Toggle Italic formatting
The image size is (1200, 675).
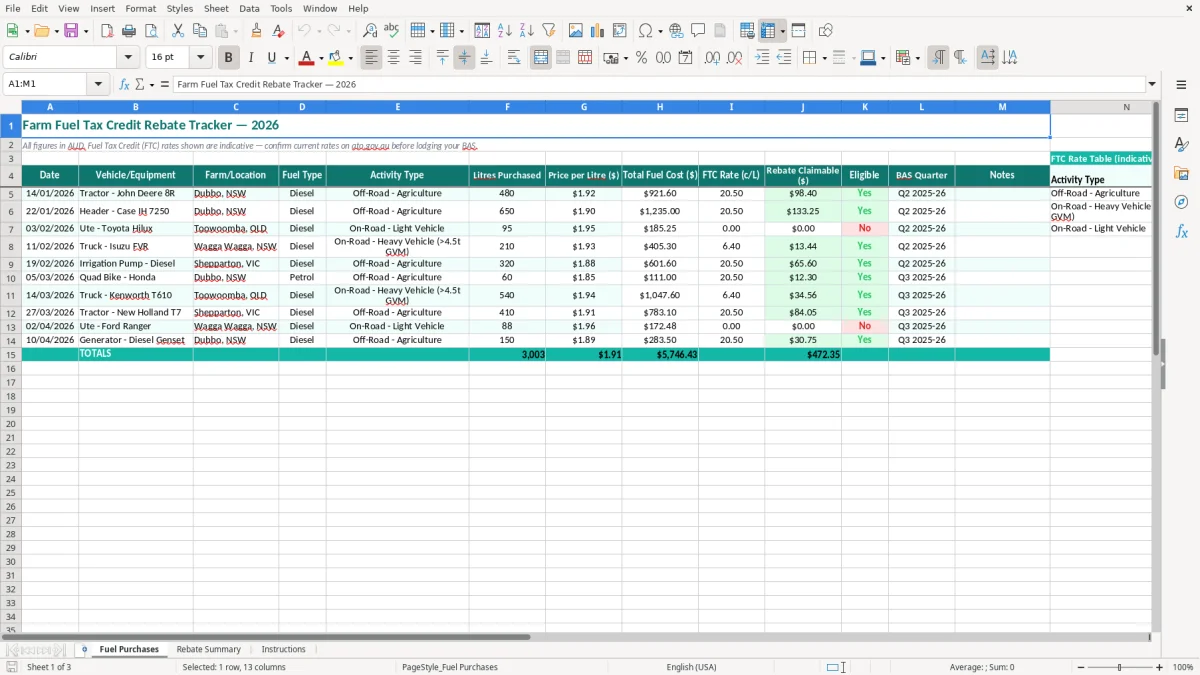[251, 58]
